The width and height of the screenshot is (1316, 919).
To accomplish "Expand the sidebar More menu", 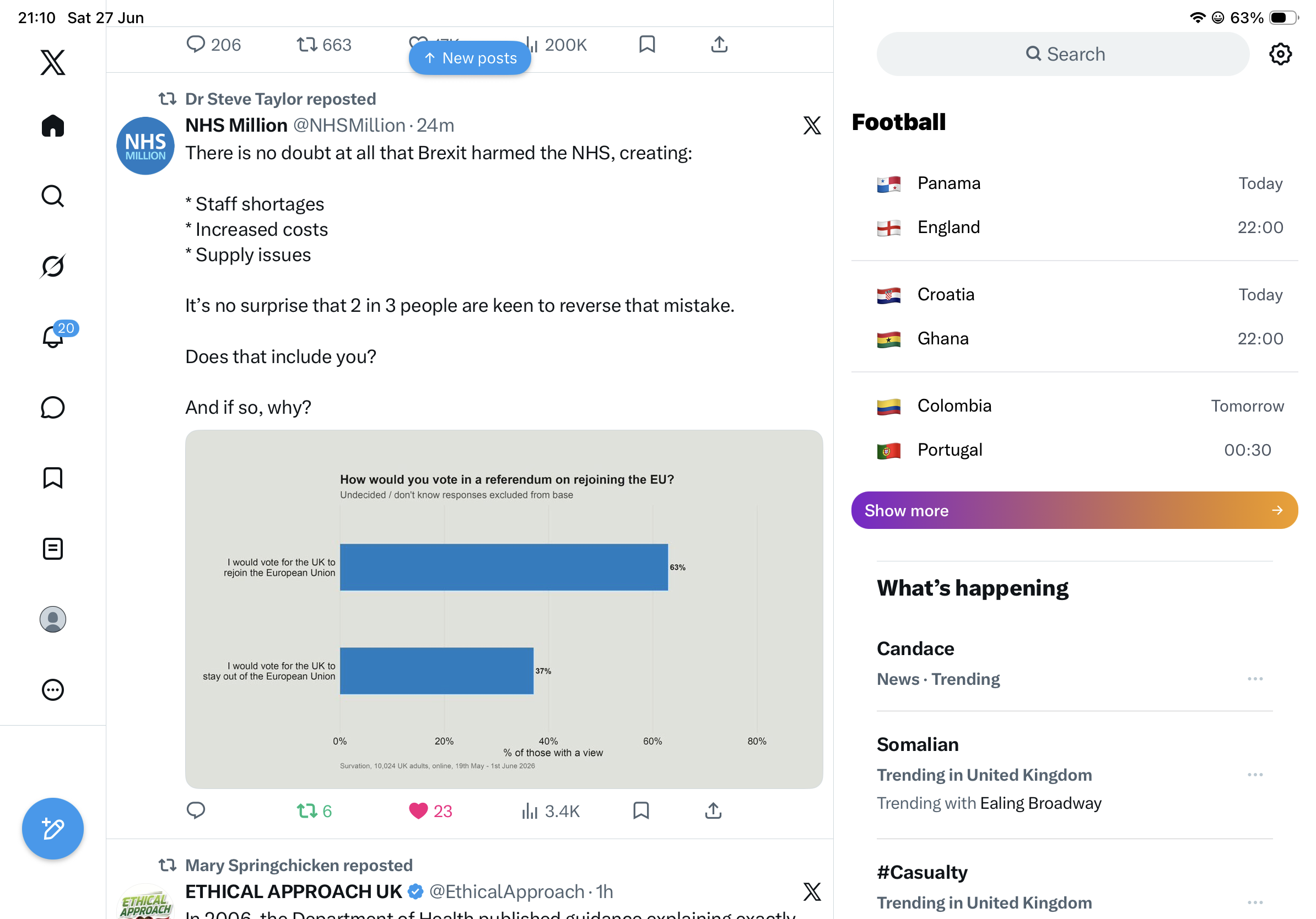I will 53,689.
